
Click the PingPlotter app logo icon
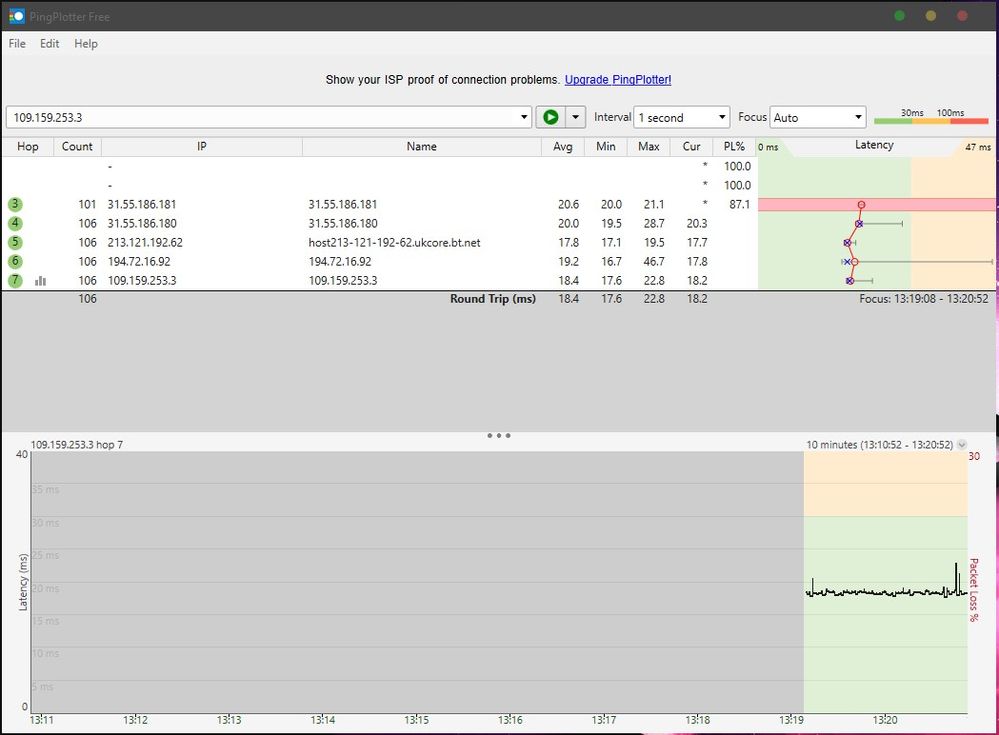point(16,15)
